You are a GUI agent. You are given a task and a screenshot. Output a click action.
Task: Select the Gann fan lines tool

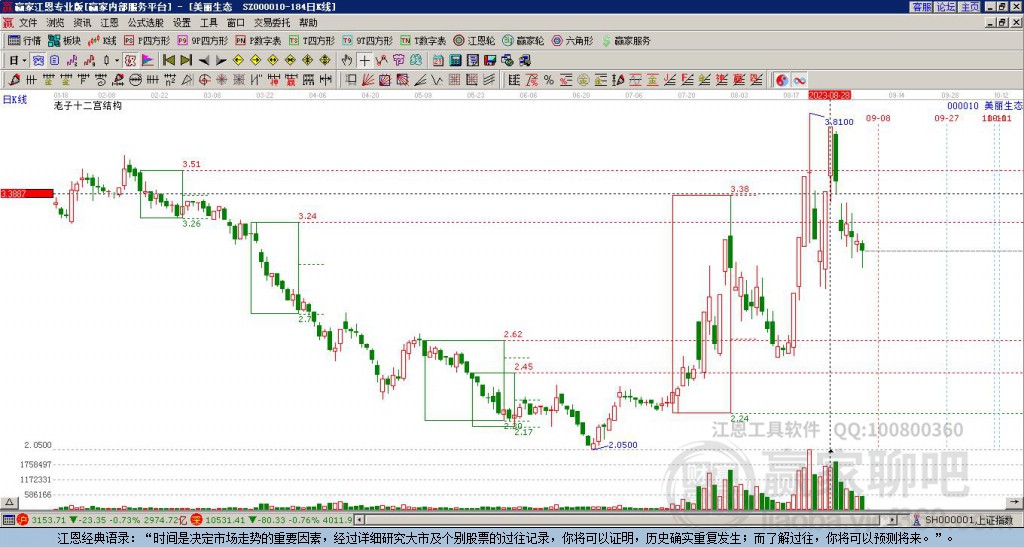(x=368, y=80)
